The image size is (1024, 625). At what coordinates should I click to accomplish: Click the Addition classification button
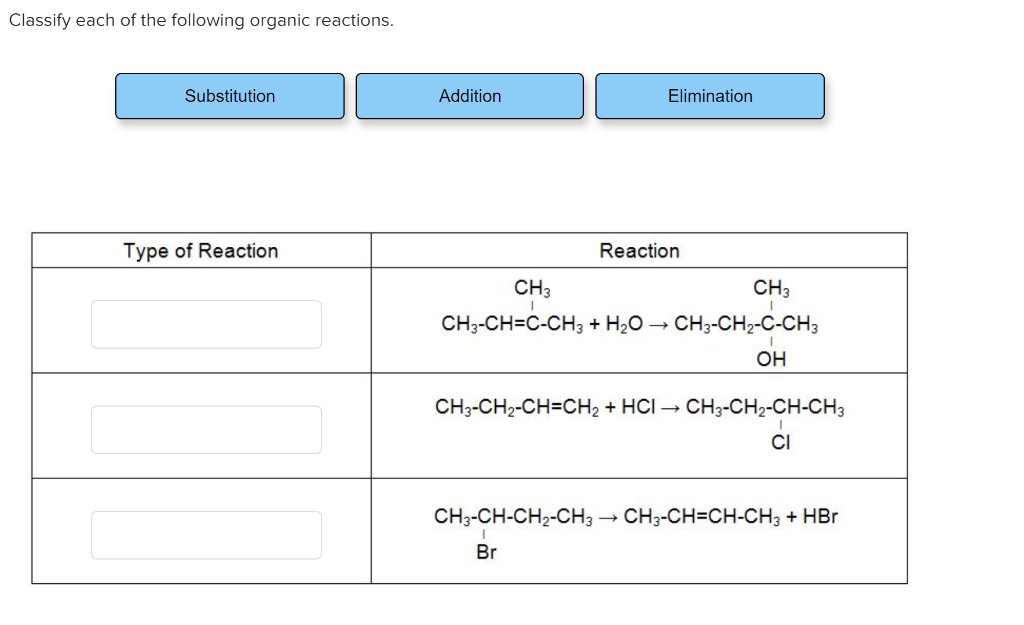(470, 96)
